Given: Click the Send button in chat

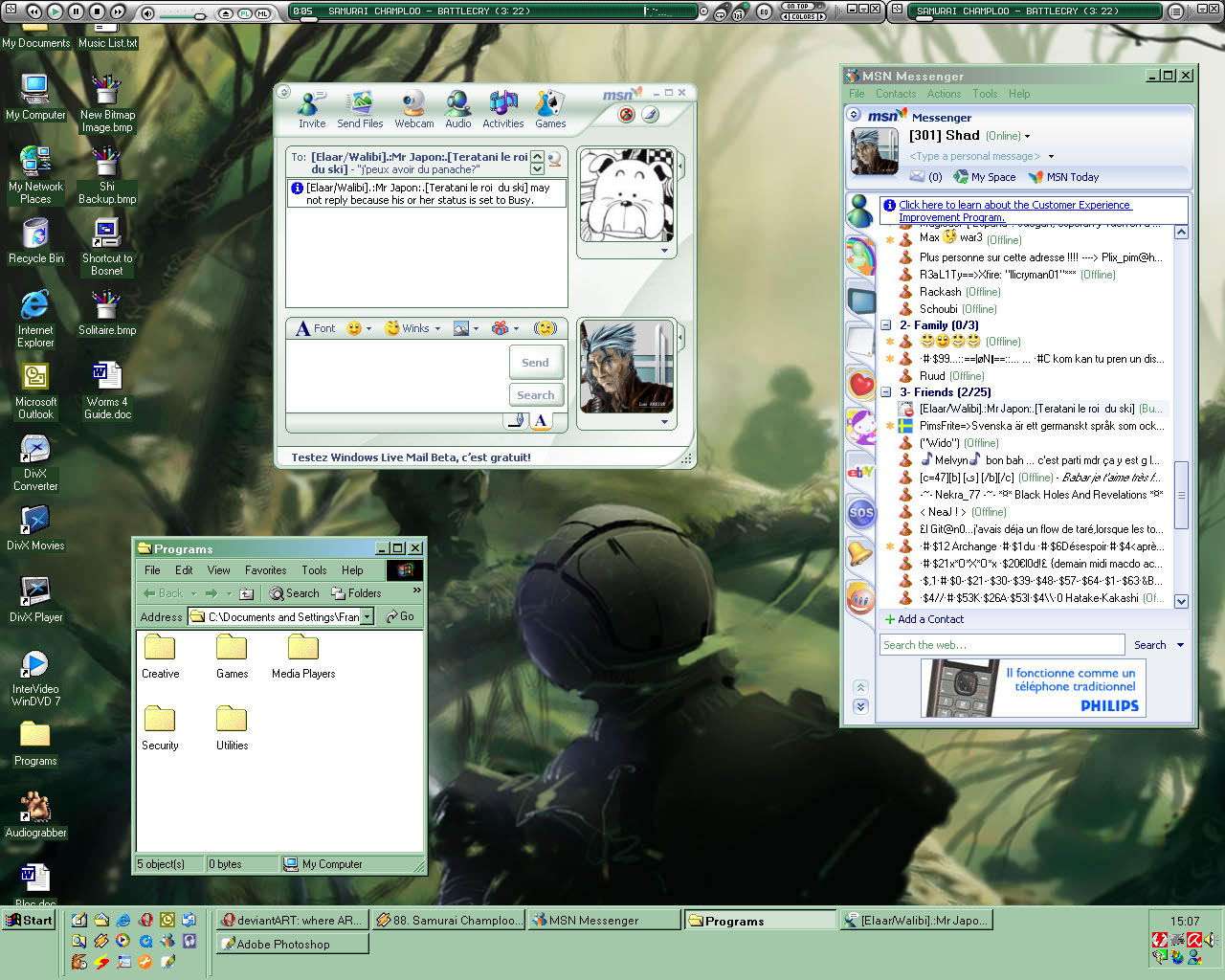Looking at the screenshot, I should [x=535, y=363].
